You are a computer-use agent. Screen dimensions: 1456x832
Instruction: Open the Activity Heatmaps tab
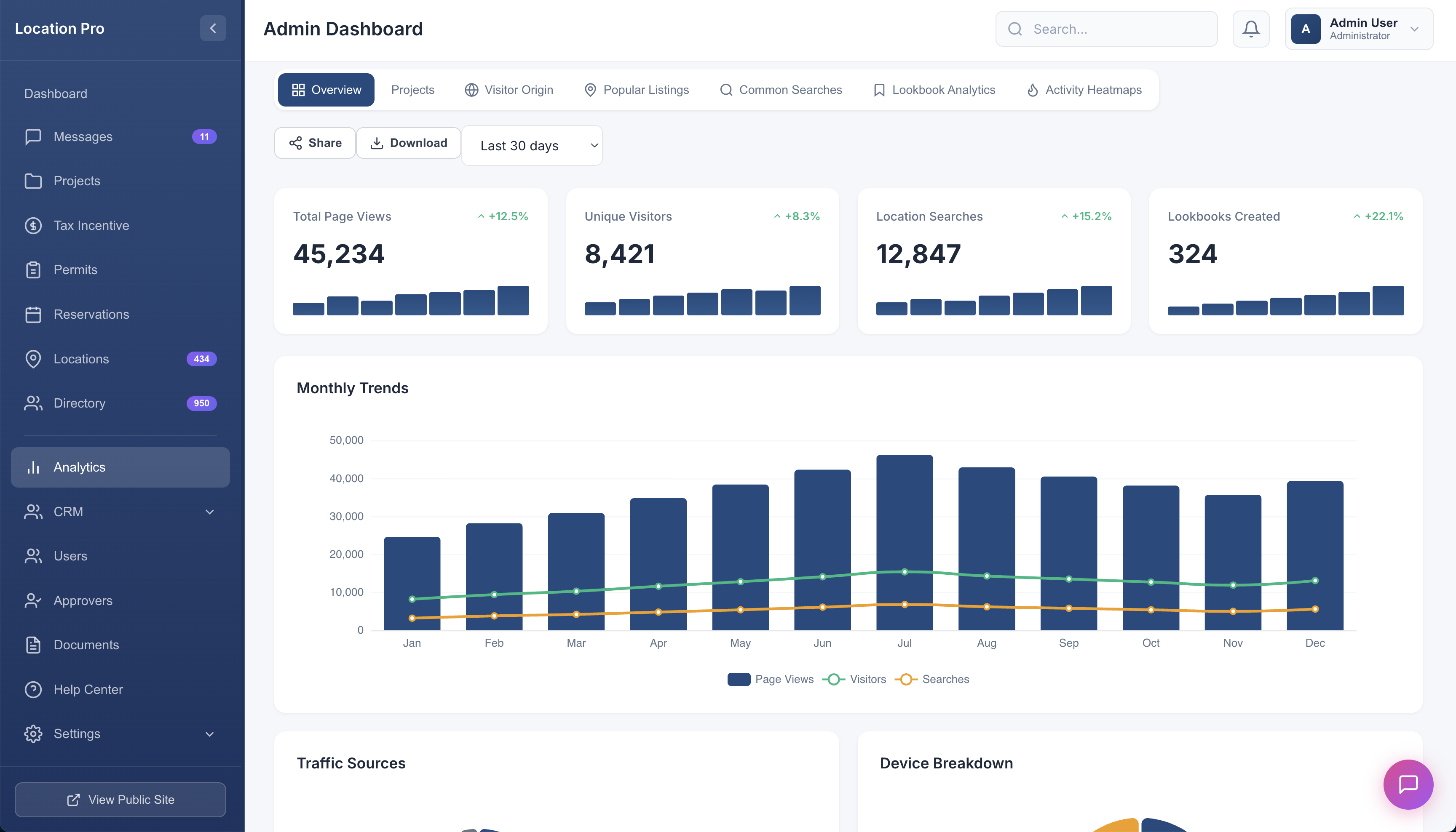point(1084,90)
